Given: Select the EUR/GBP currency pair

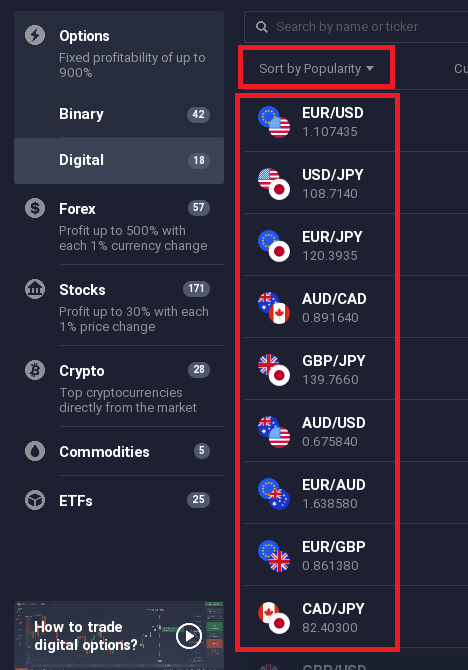Looking at the screenshot, I should tap(319, 555).
